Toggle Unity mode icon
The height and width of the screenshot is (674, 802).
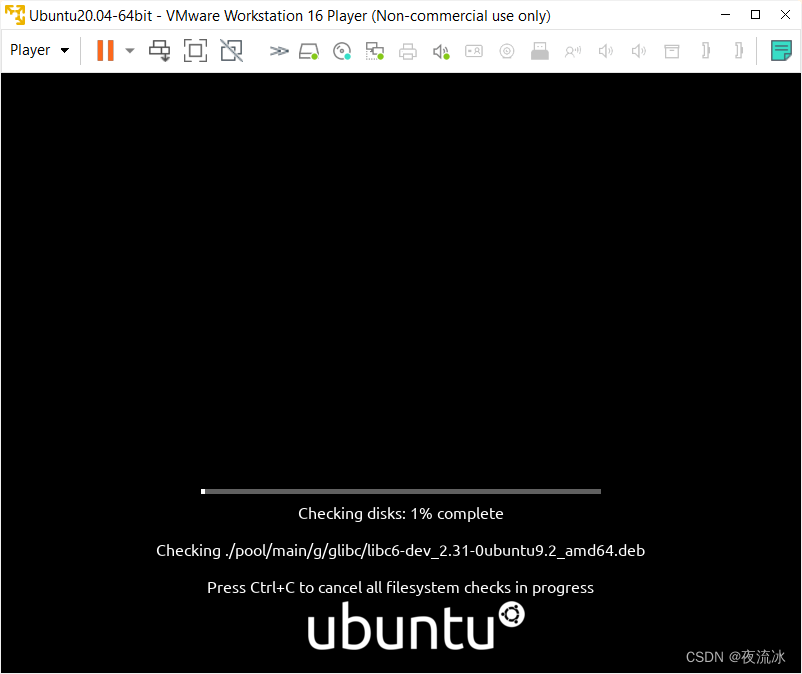[232, 51]
